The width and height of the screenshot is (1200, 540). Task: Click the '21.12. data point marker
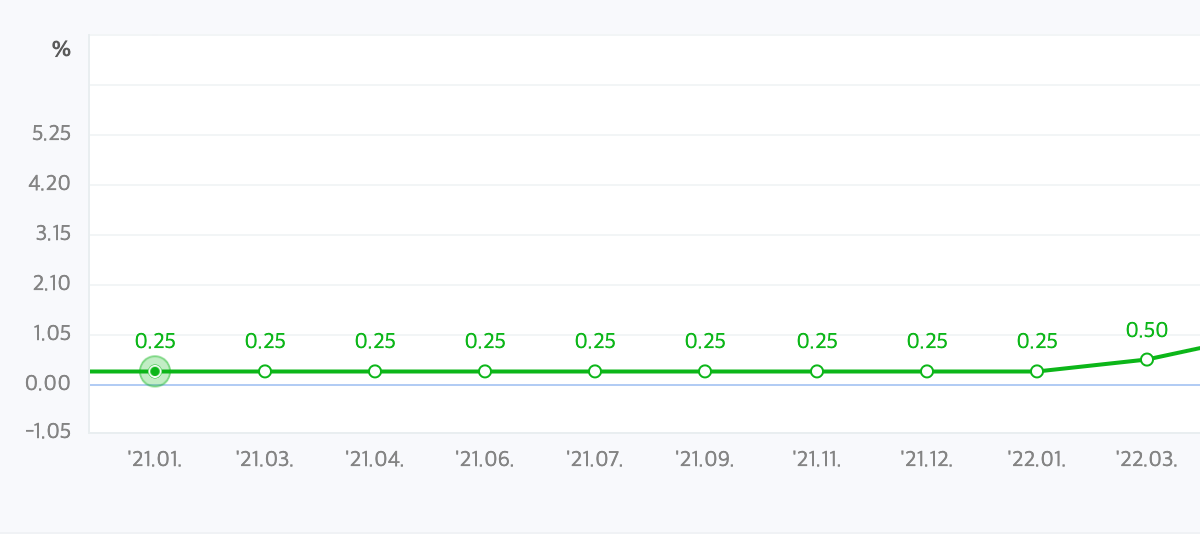[927, 371]
